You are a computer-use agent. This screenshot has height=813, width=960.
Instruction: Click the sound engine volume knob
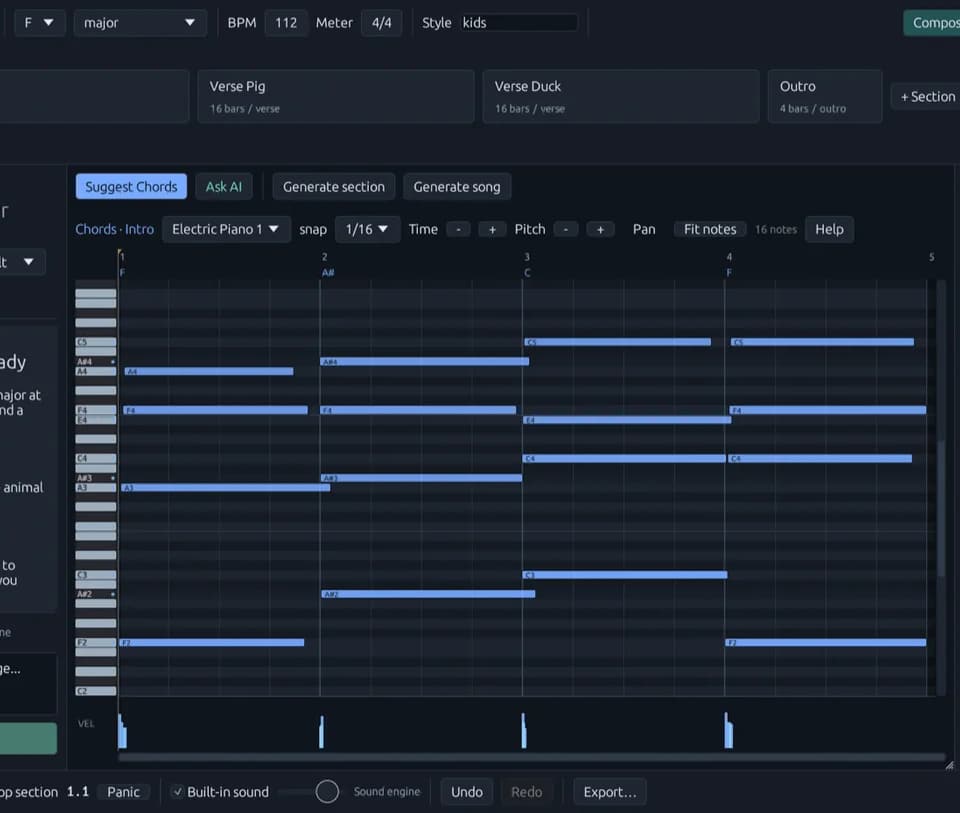(x=327, y=792)
